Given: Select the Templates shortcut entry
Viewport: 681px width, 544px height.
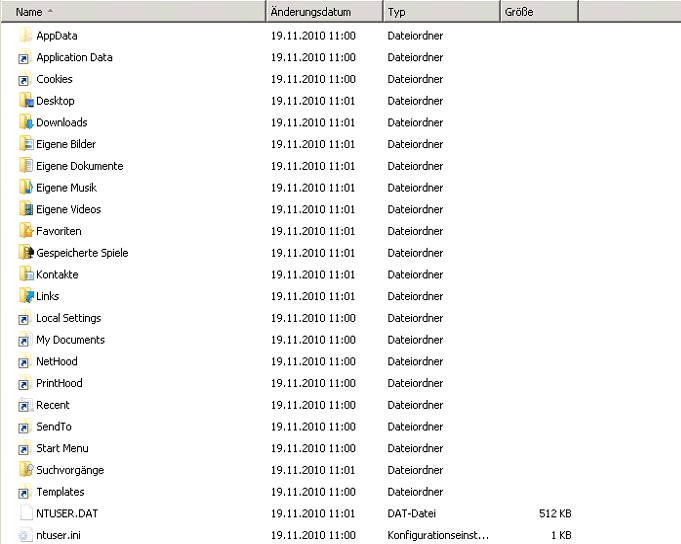Looking at the screenshot, I should [x=60, y=492].
